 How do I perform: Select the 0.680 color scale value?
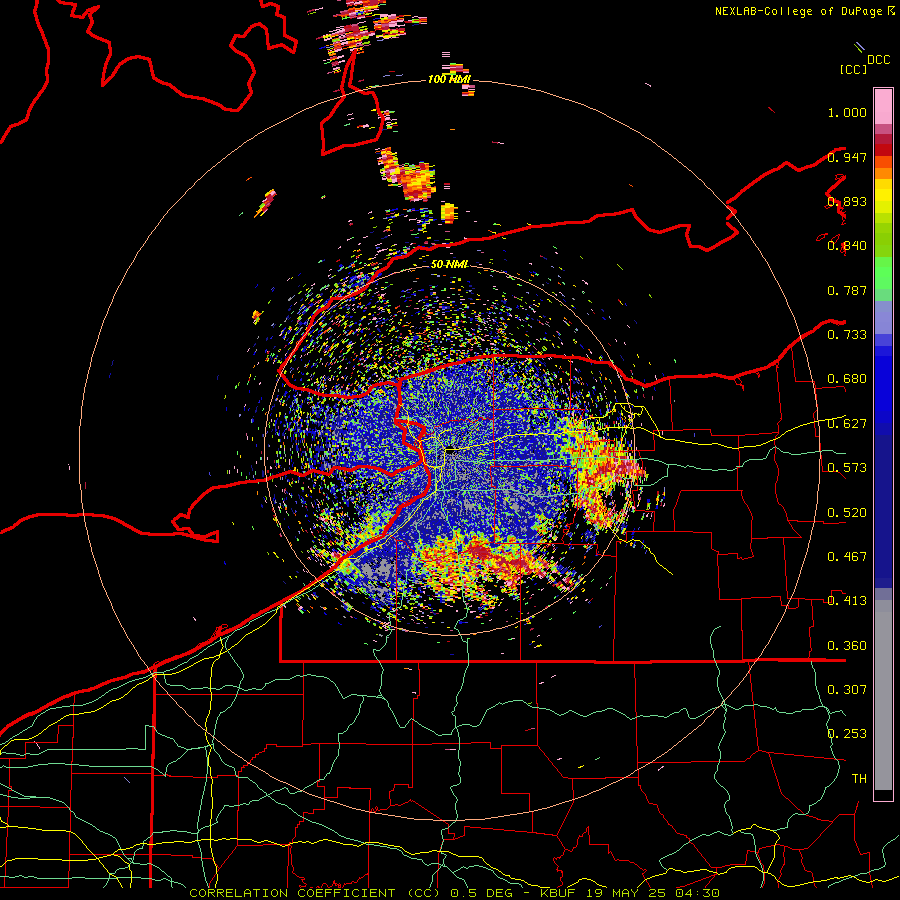coord(847,379)
